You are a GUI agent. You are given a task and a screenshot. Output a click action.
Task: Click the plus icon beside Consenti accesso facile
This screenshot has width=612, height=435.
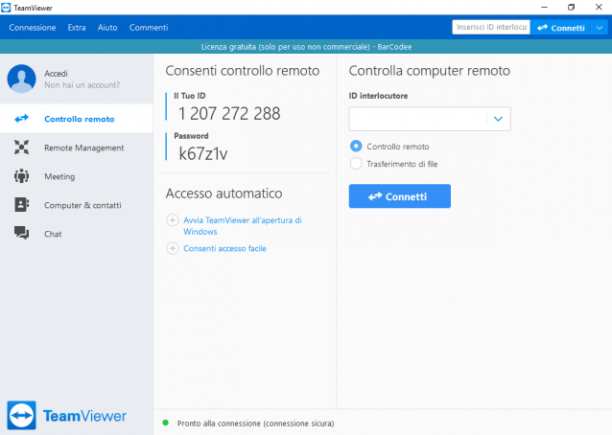tap(173, 248)
